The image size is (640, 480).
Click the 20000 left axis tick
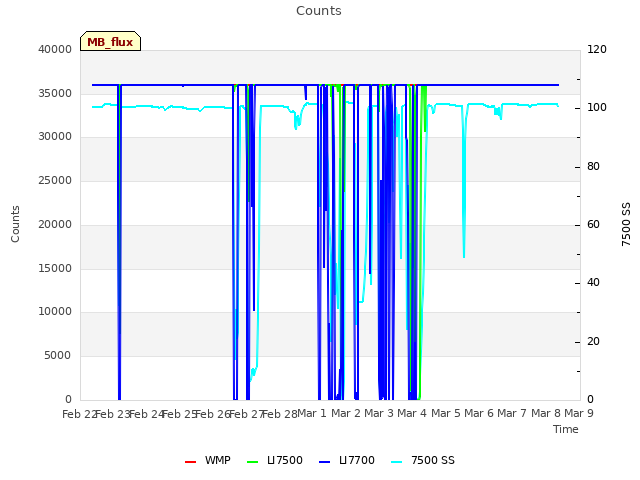click(x=55, y=224)
